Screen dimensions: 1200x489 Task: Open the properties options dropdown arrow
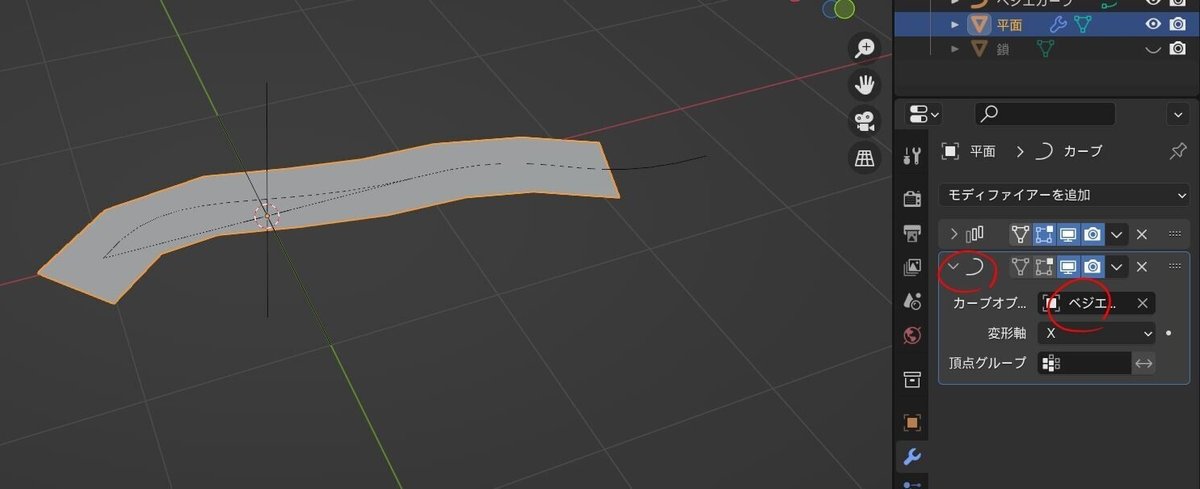(1177, 113)
